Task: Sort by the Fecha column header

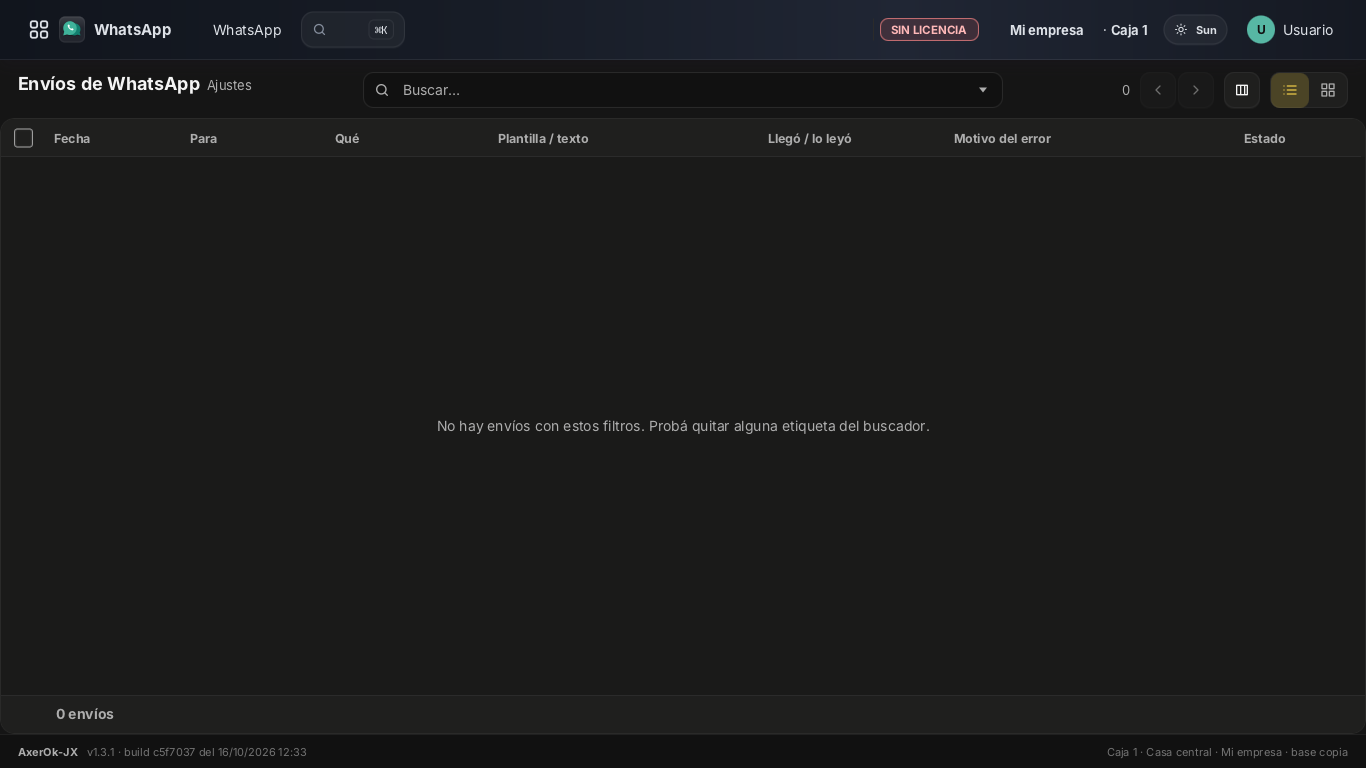Action: pos(72,138)
